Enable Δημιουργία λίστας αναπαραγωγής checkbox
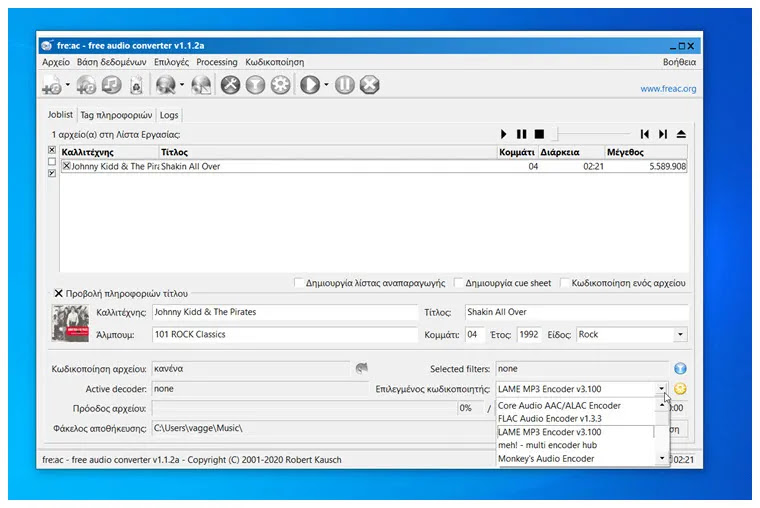Image resolution: width=760 pixels, height=508 pixels. point(299,283)
